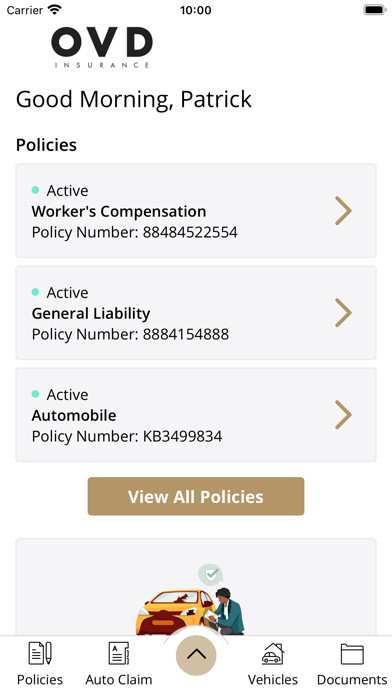Open the Documents folder icon
The image size is (392, 696).
352,654
